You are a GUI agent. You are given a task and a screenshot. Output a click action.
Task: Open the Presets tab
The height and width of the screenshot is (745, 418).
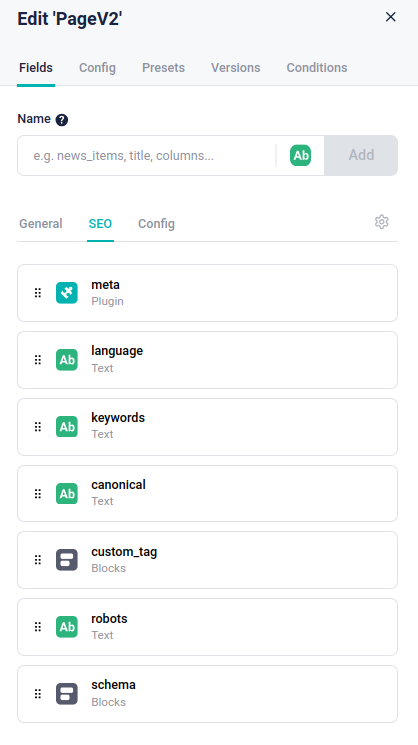[163, 67]
